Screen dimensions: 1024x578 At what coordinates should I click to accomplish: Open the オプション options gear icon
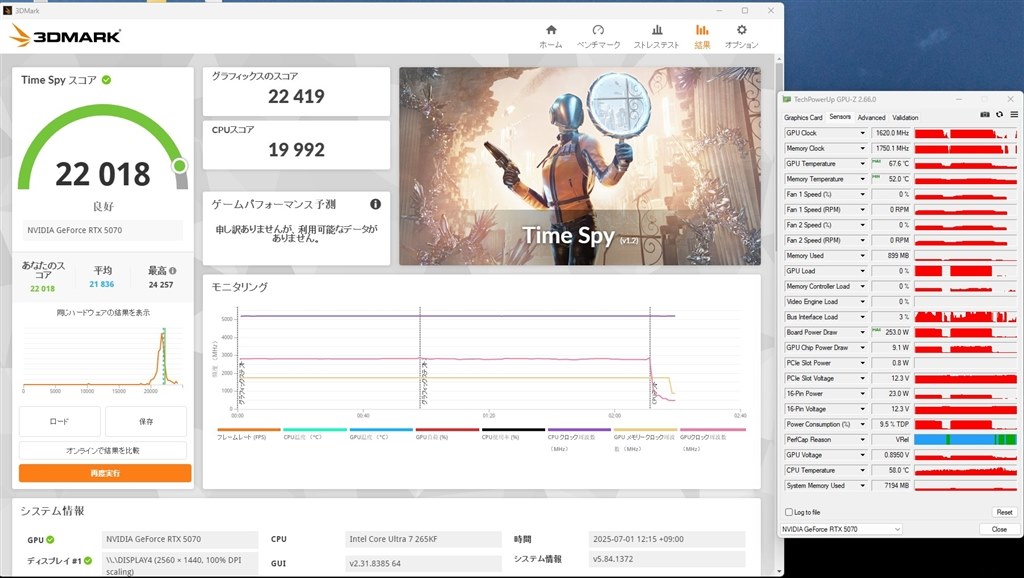coord(741,37)
